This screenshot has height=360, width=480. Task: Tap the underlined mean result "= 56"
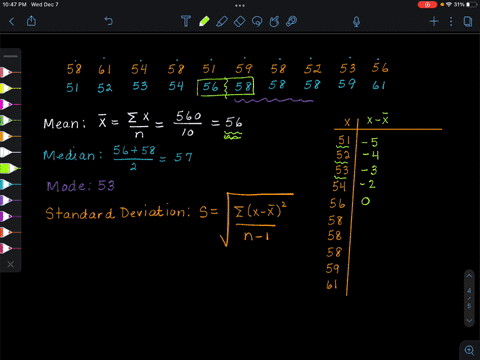(x=227, y=123)
